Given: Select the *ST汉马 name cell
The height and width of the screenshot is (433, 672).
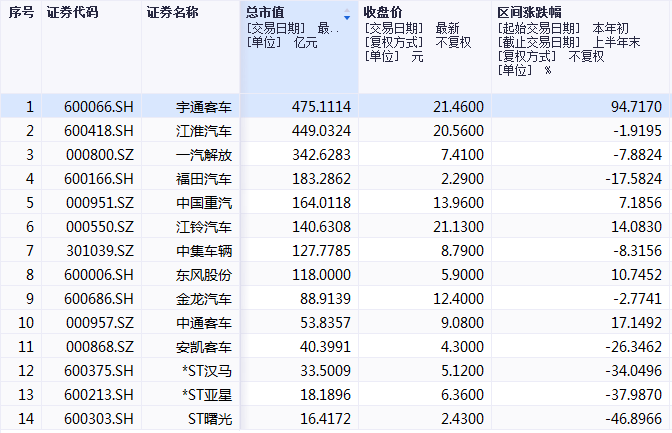Looking at the screenshot, I should coord(207,370).
